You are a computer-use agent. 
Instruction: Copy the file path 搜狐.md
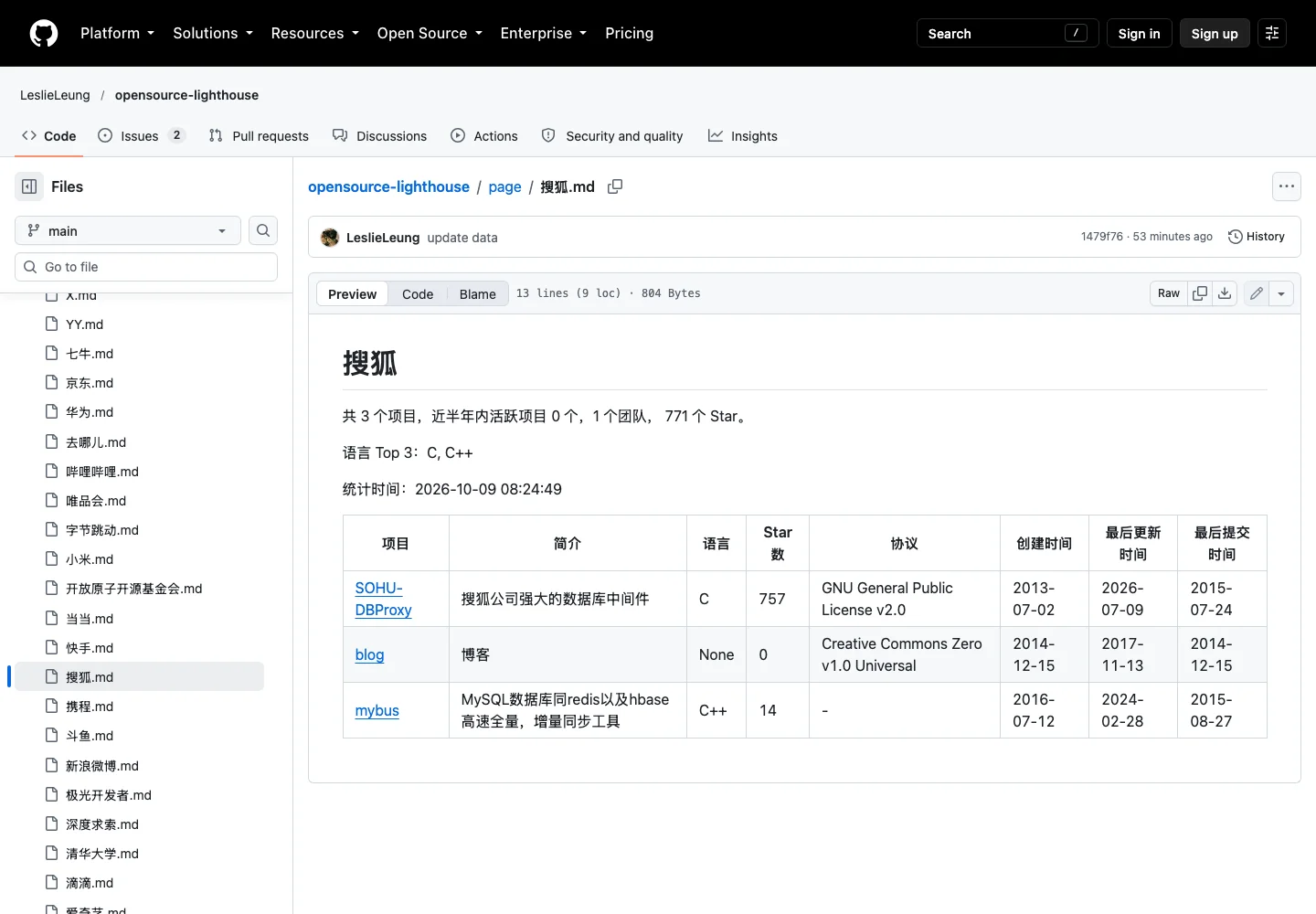pyautogui.click(x=615, y=186)
